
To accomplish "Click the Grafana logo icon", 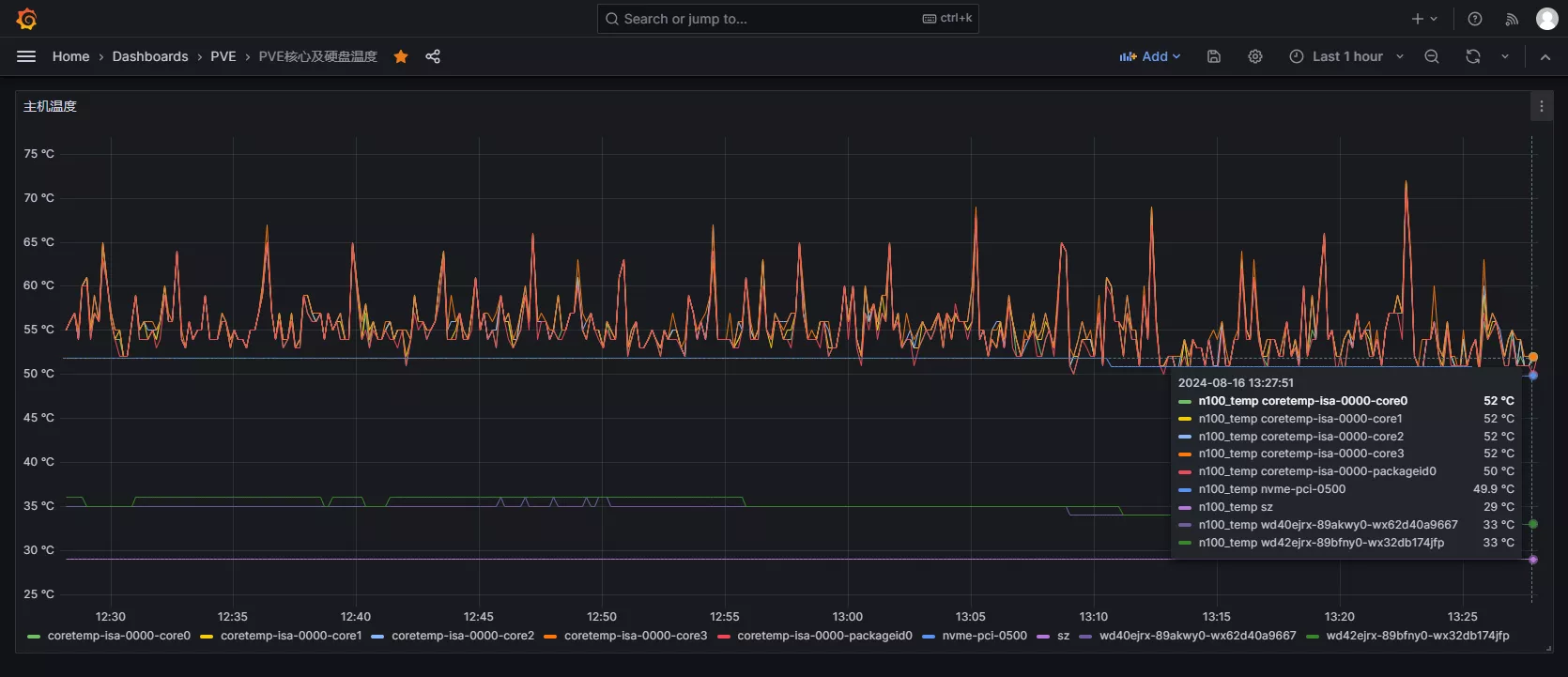I will [x=26, y=19].
